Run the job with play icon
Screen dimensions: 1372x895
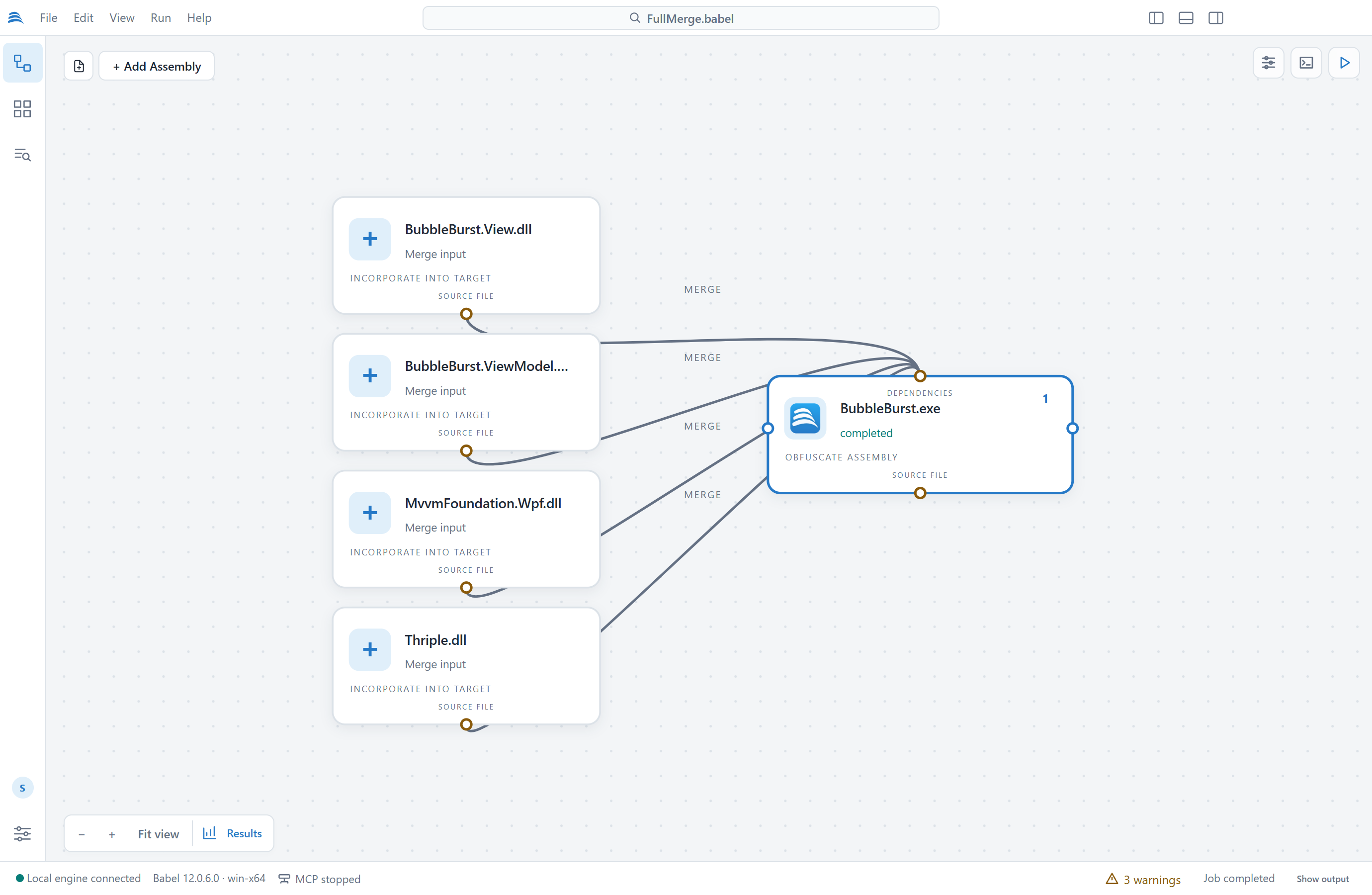(1344, 63)
